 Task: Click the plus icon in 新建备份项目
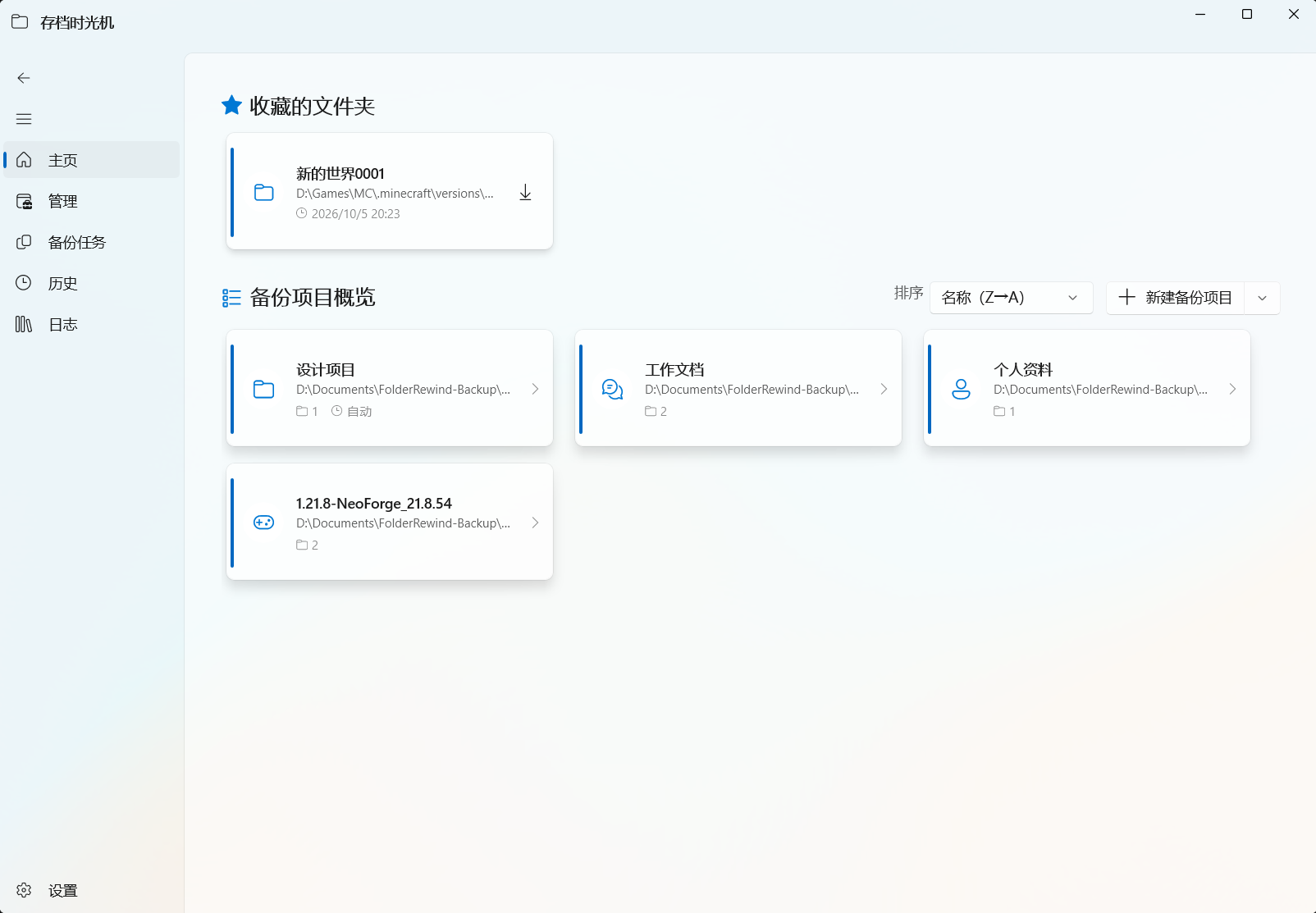[x=1127, y=297]
